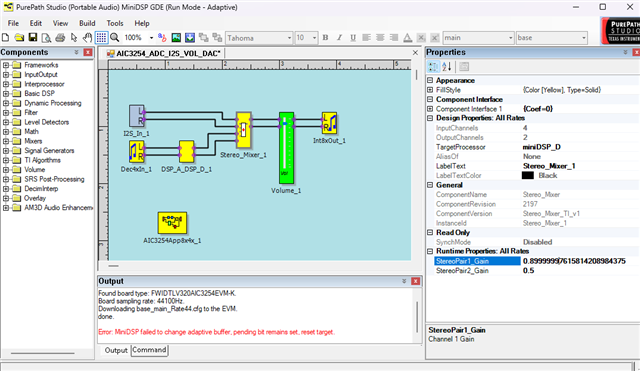Open the base dropdown in the toolbar
Viewport: 640px width, 371px height.
coord(584,38)
